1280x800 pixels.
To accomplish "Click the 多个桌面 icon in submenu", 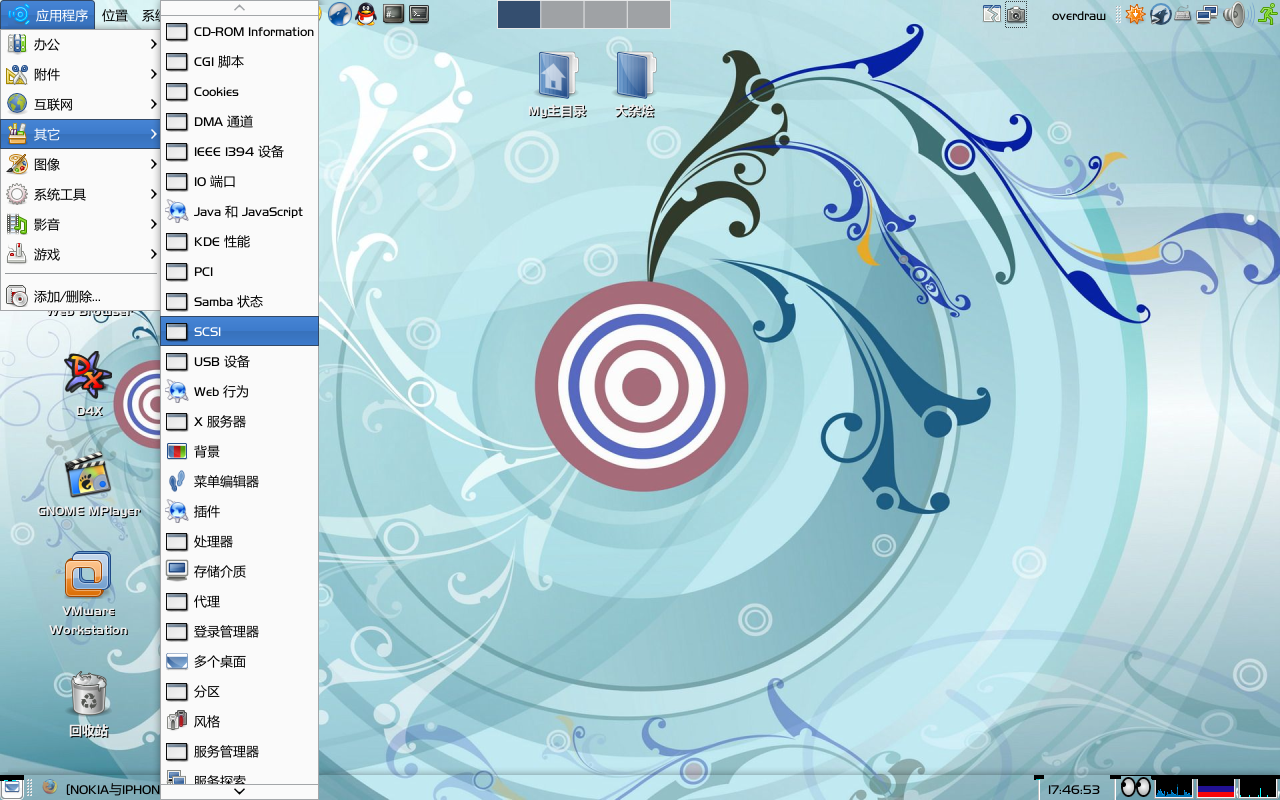I will tap(177, 661).
